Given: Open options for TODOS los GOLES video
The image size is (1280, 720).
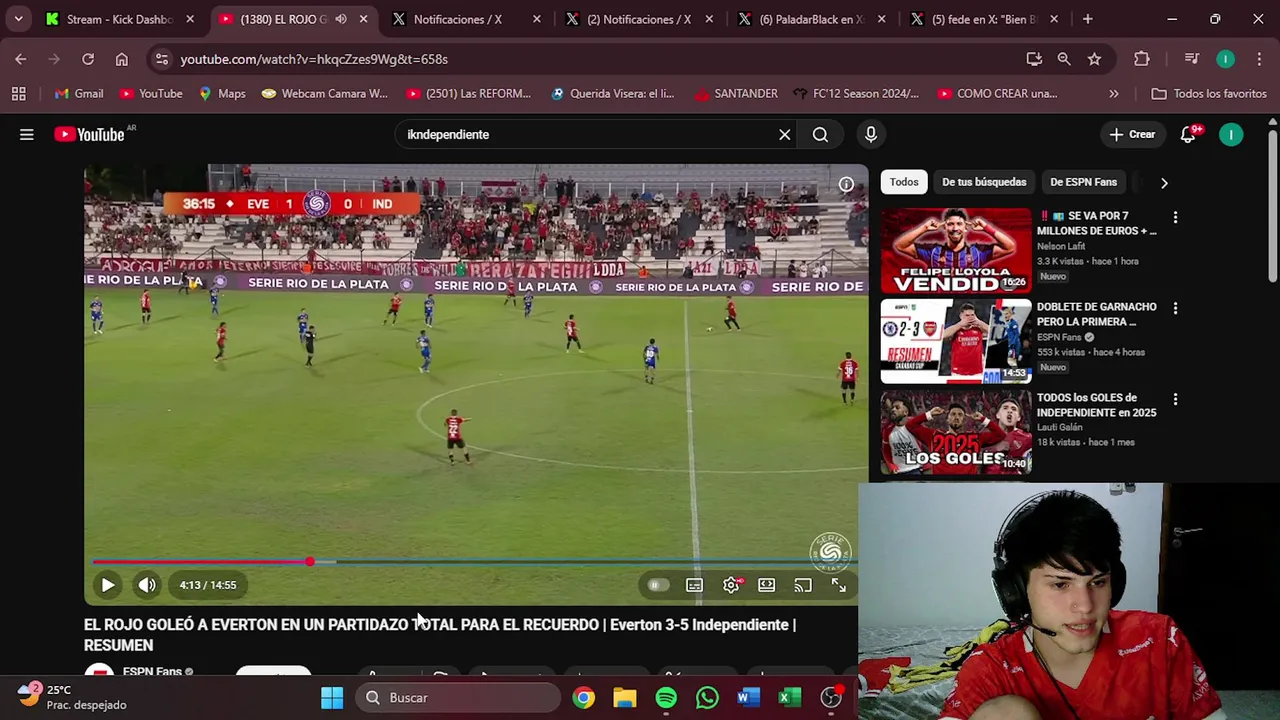Looking at the screenshot, I should 1175,399.
